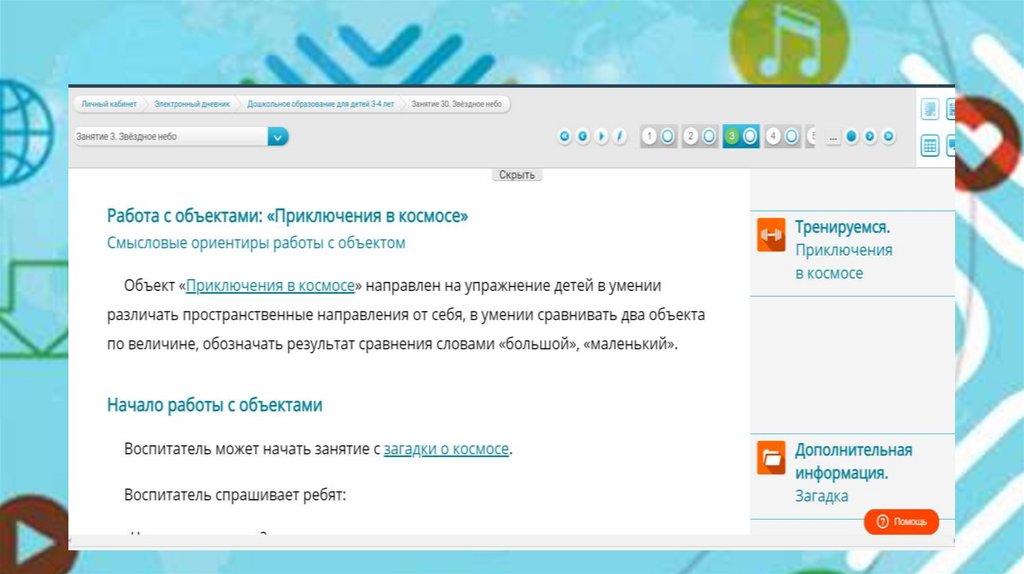Select page 3 in the pagination
The width and height of the screenshot is (1024, 574).
732,137
